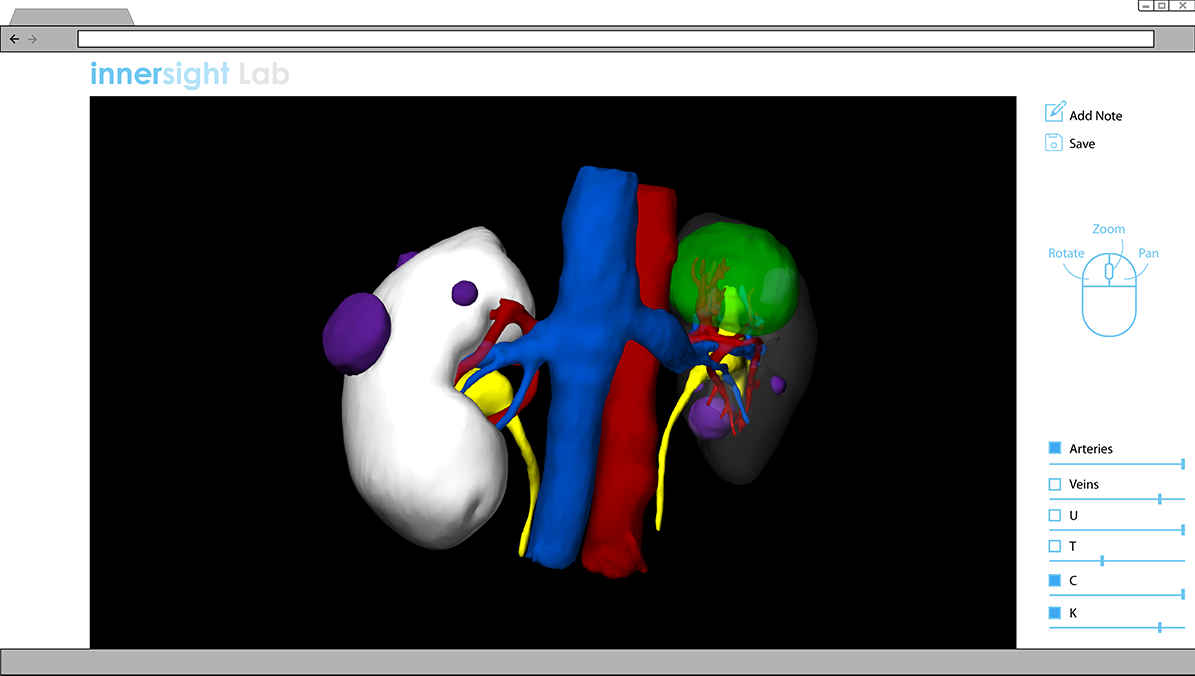The height and width of the screenshot is (676, 1195).
Task: Enable the T layer checkbox
Action: point(1055,547)
